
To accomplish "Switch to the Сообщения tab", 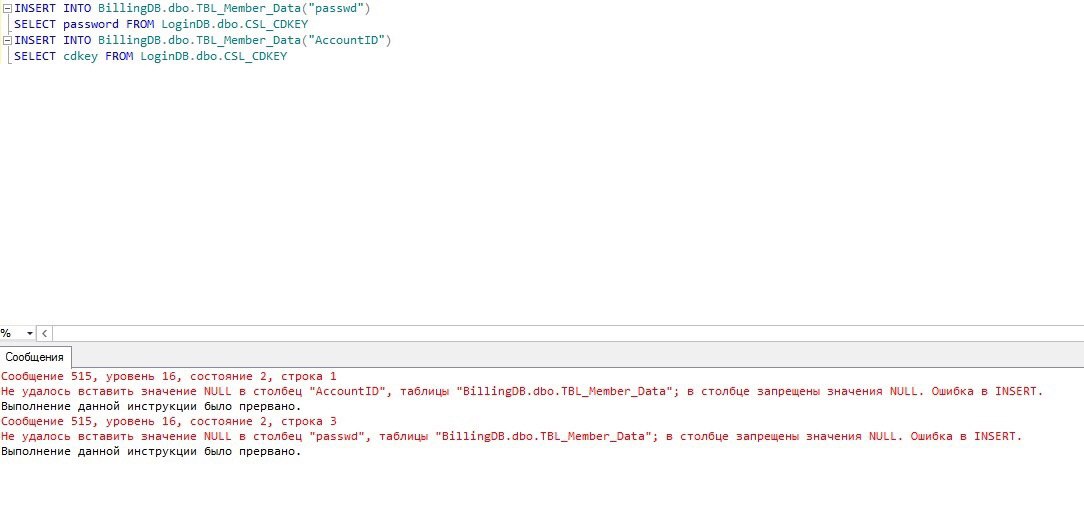I will (35, 357).
